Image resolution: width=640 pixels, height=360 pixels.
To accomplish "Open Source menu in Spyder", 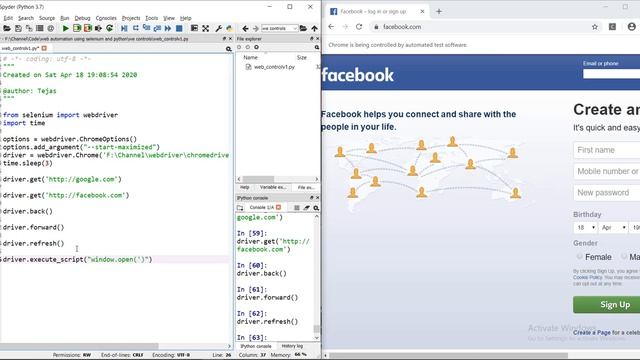I will [x=47, y=18].
